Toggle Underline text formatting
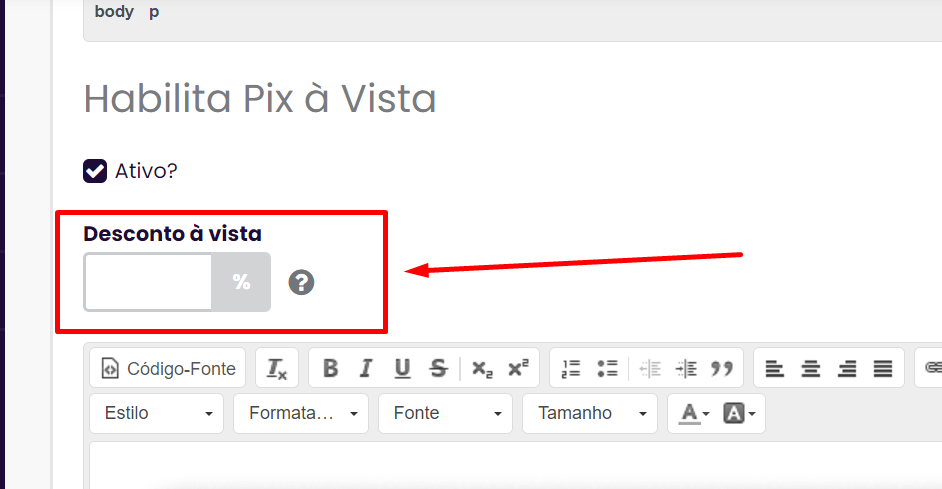942x489 pixels. 402,368
